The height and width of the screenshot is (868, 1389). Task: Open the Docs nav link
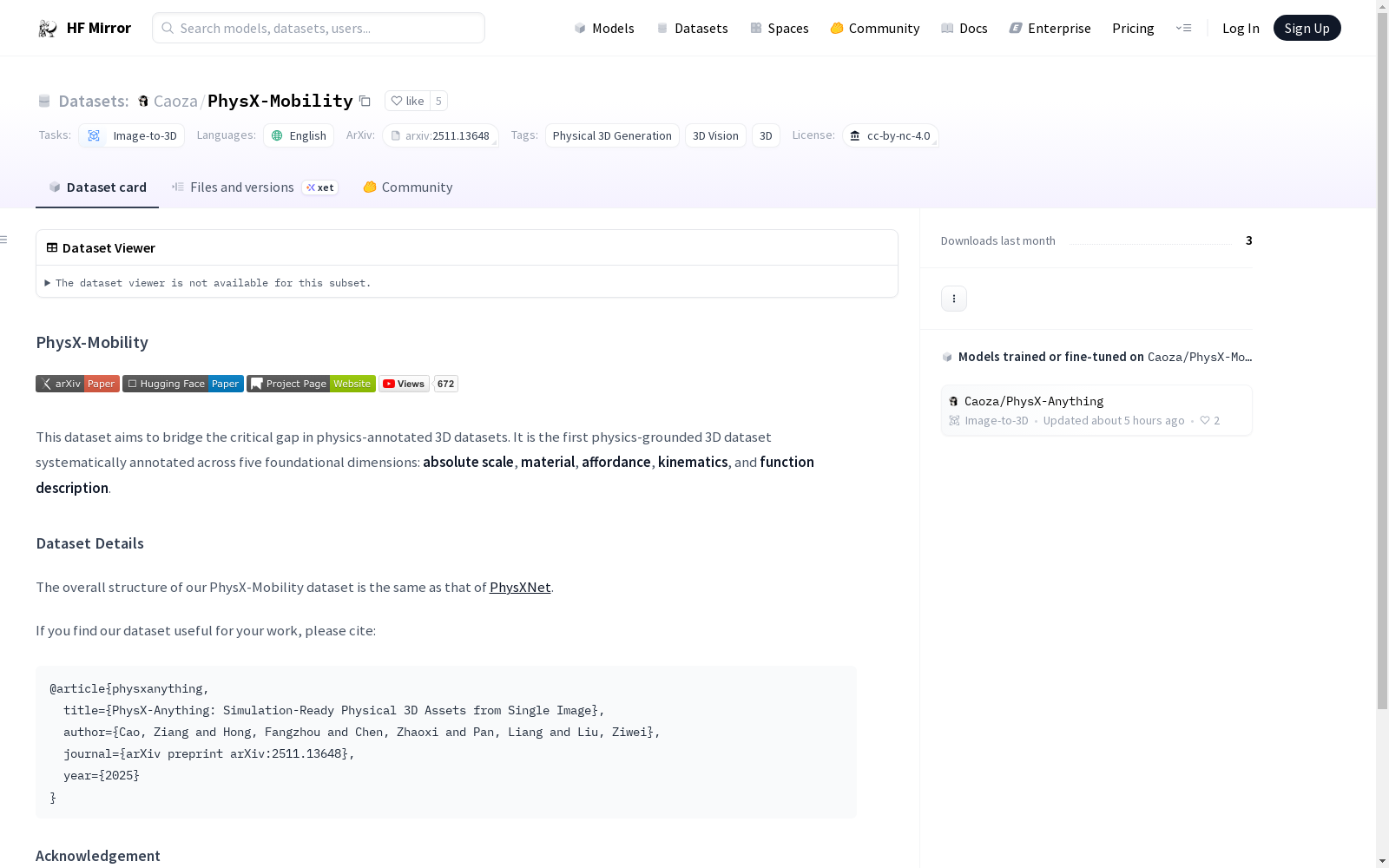[964, 28]
